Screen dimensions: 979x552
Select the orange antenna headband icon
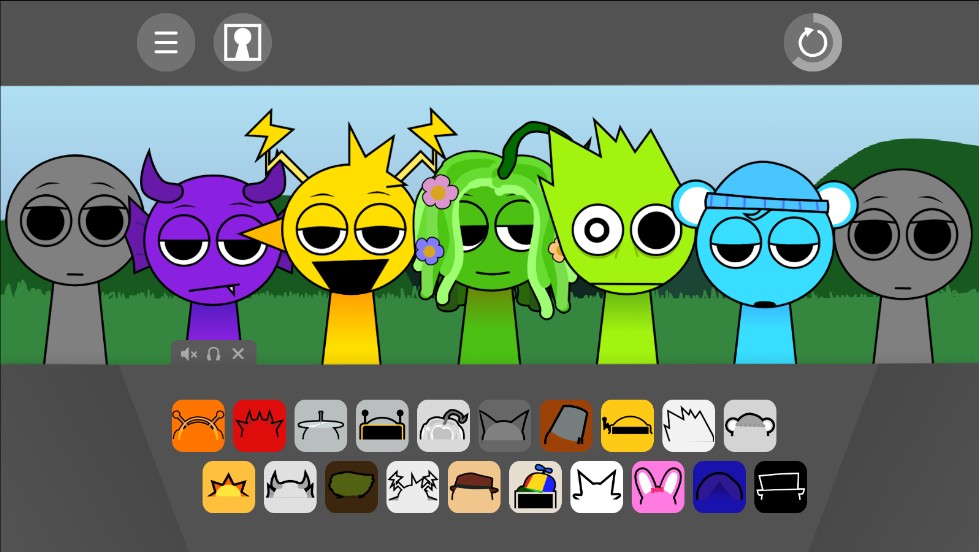pos(198,426)
